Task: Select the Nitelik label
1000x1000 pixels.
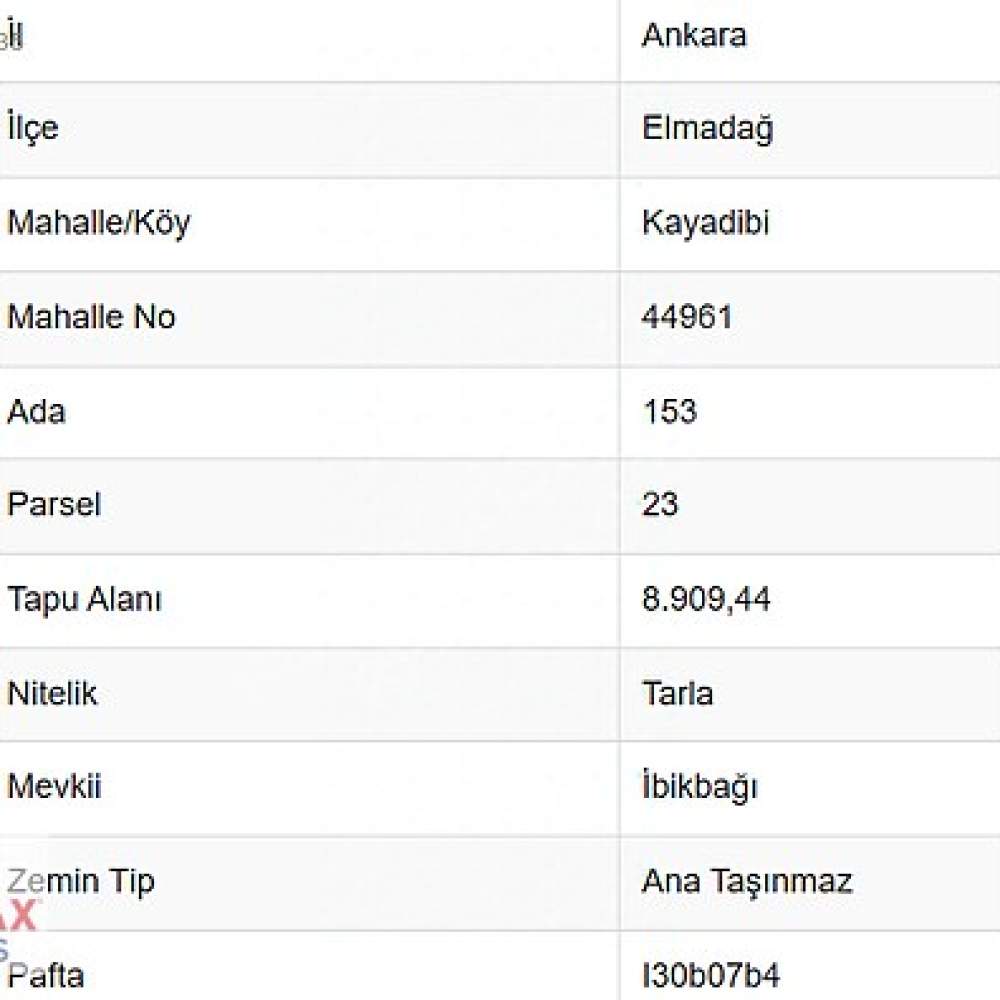Action: (x=52, y=693)
